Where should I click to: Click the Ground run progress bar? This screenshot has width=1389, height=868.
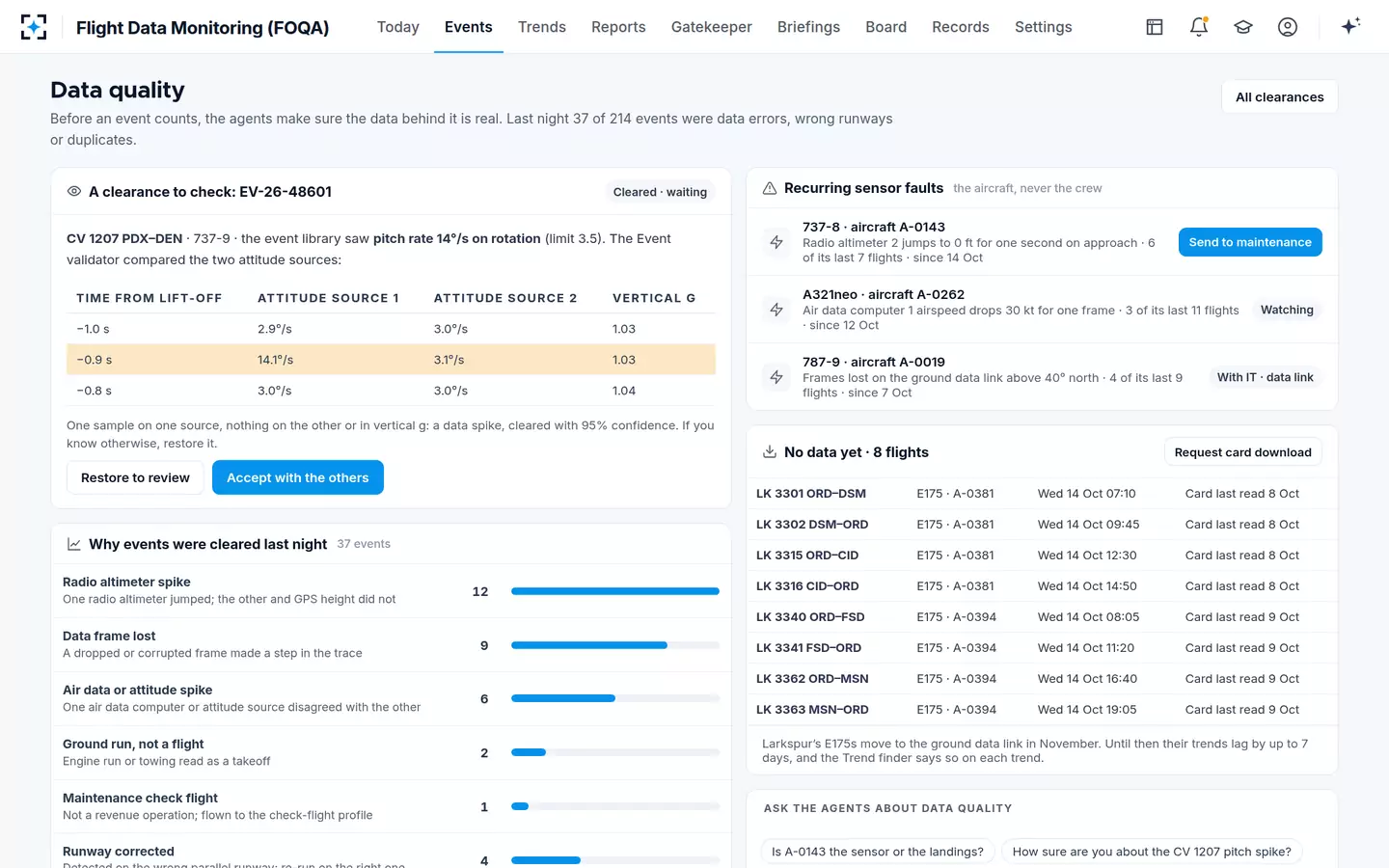[x=615, y=752]
